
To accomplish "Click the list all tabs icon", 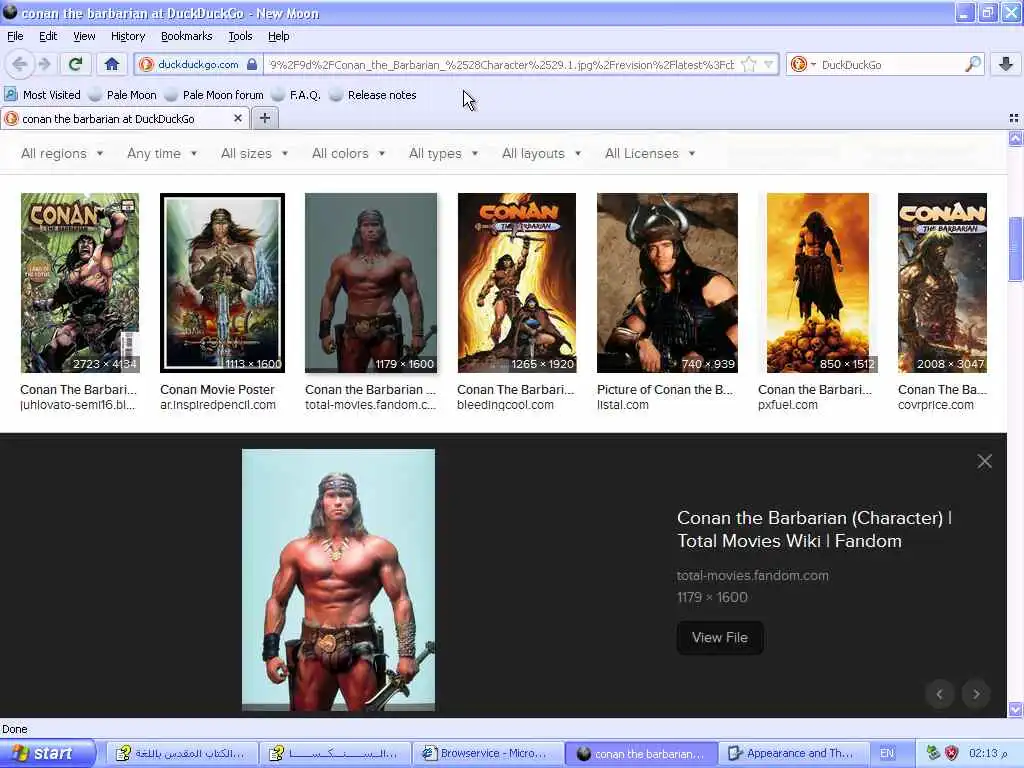I will point(1014,118).
